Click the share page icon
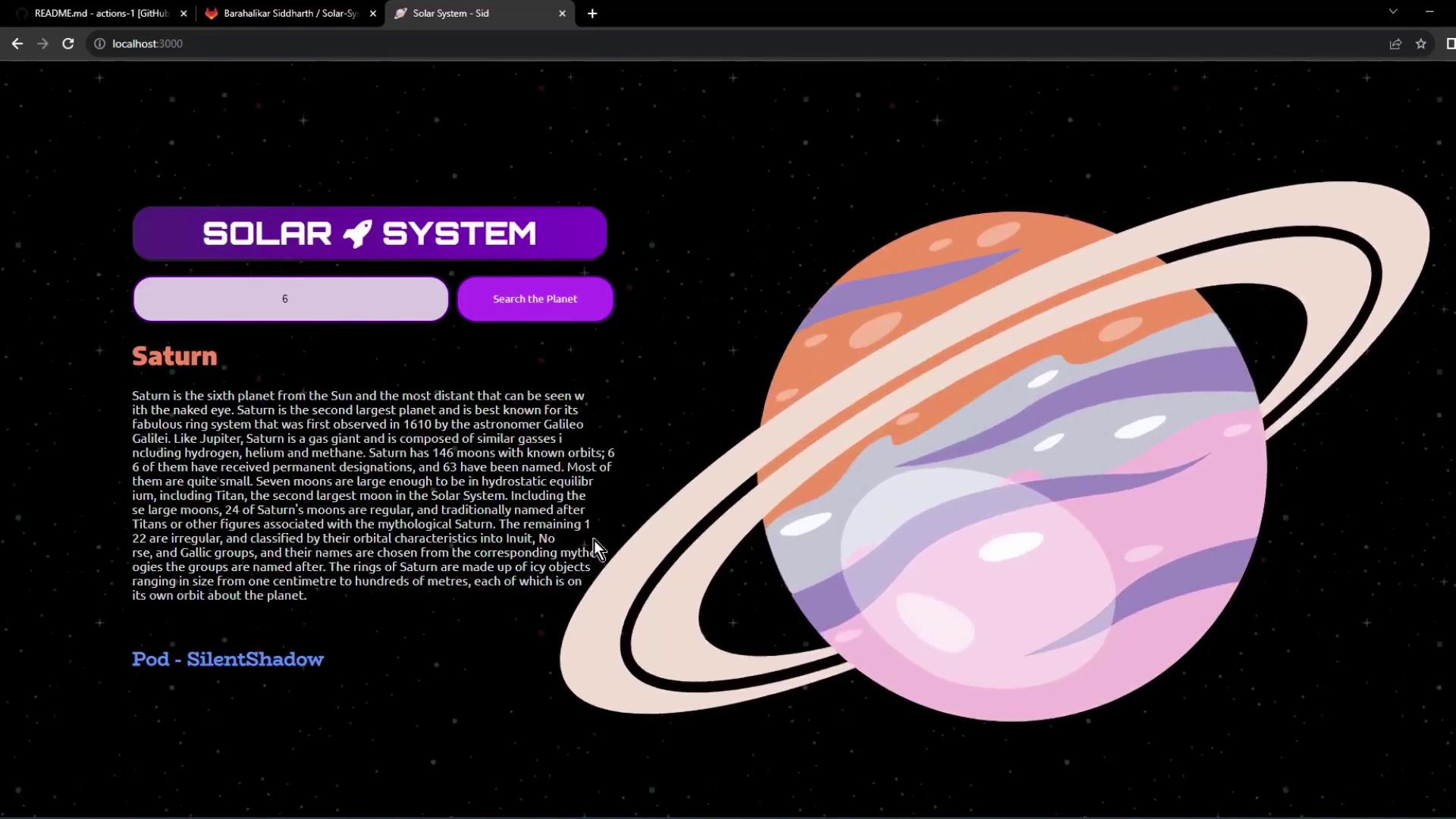Screen dimensions: 1456x819 point(1395,44)
